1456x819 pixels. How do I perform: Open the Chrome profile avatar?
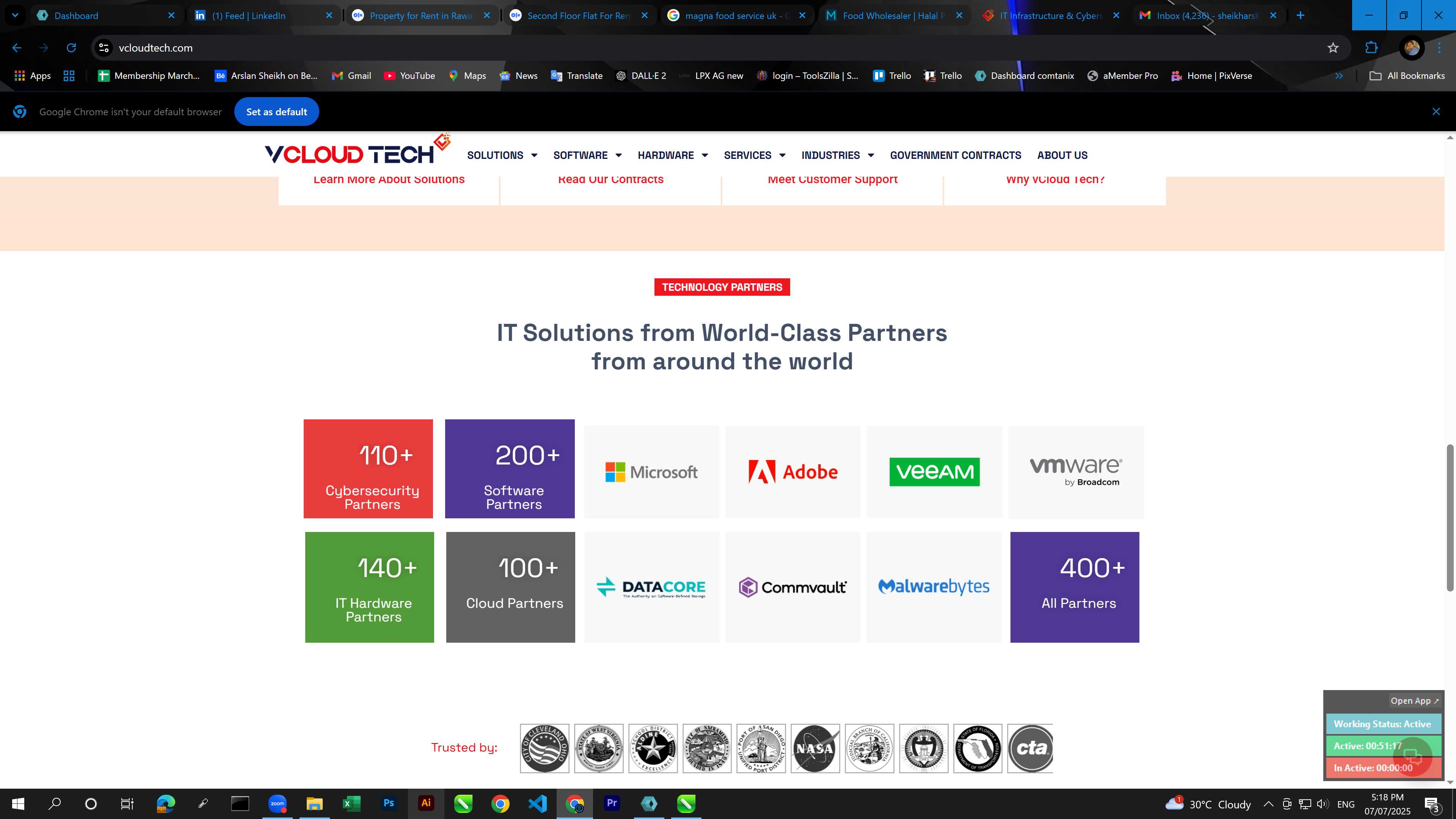(x=1411, y=48)
